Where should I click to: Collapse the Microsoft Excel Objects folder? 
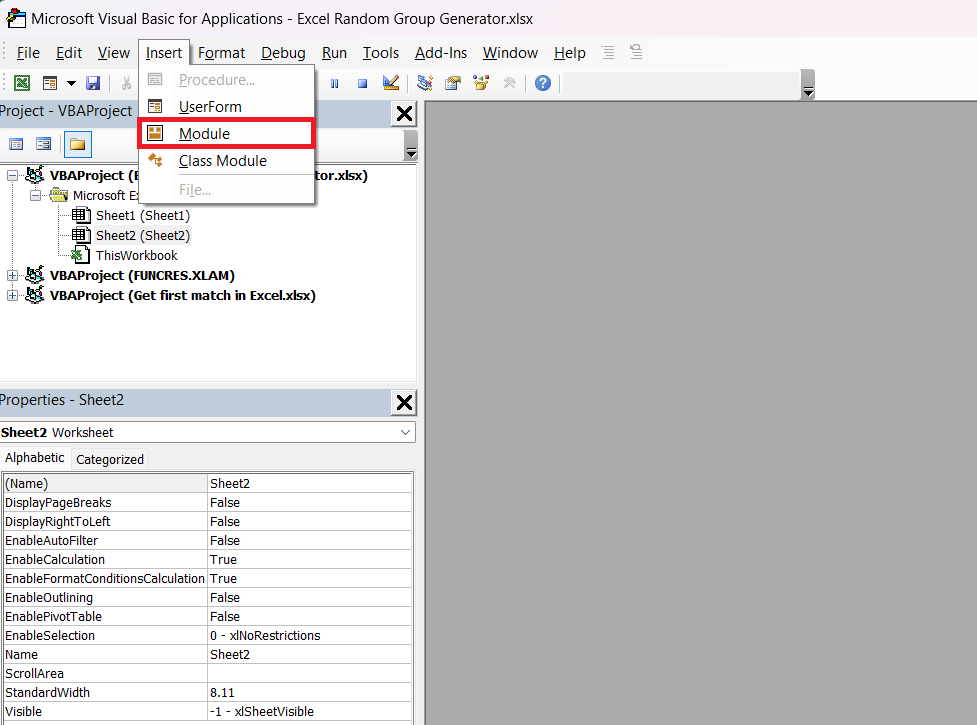click(x=36, y=196)
